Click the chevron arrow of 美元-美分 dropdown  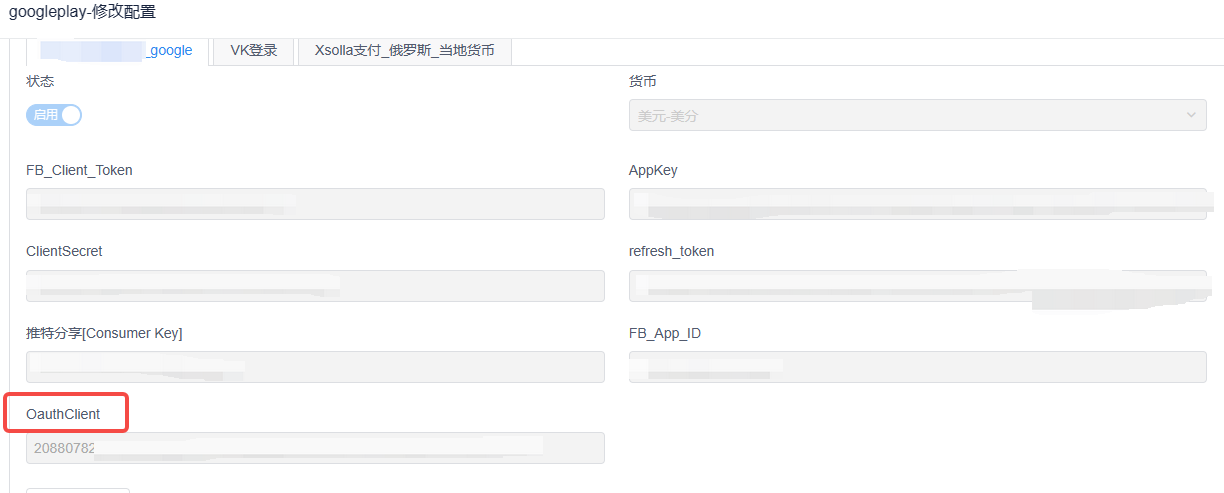point(1191,116)
